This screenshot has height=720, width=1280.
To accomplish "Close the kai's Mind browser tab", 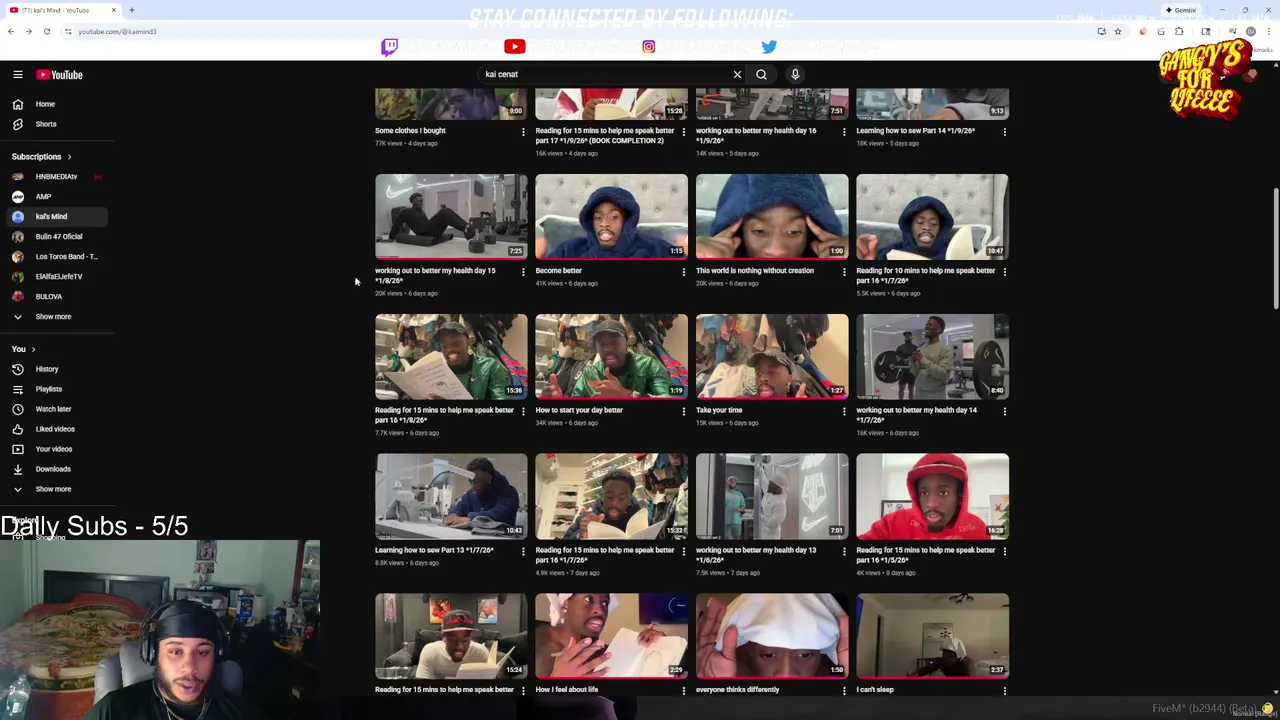I will (x=114, y=10).
